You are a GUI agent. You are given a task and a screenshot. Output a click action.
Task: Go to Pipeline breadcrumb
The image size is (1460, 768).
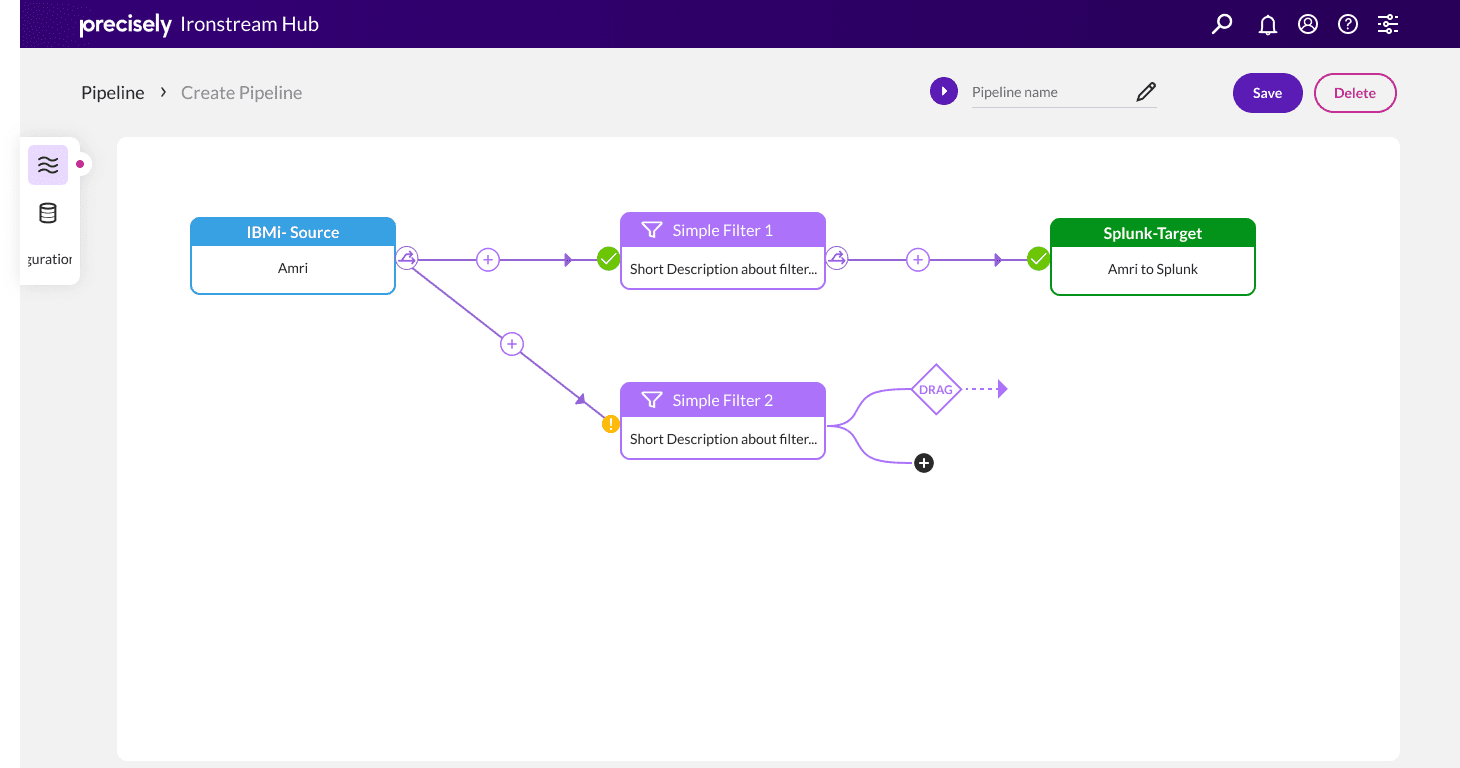113,92
